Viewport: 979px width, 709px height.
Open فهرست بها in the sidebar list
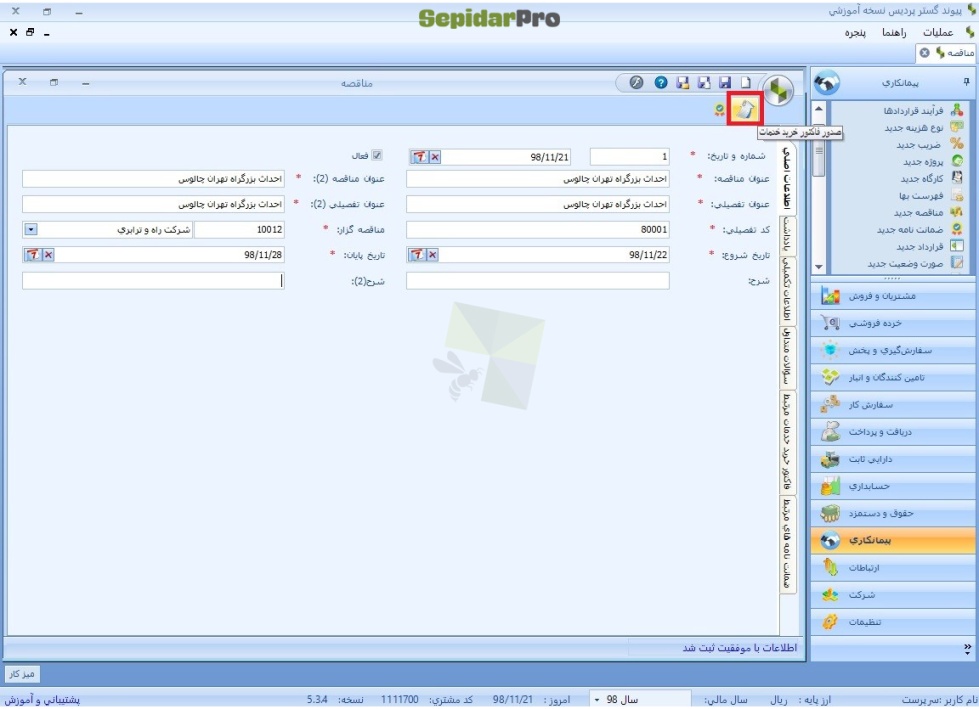(x=930, y=195)
